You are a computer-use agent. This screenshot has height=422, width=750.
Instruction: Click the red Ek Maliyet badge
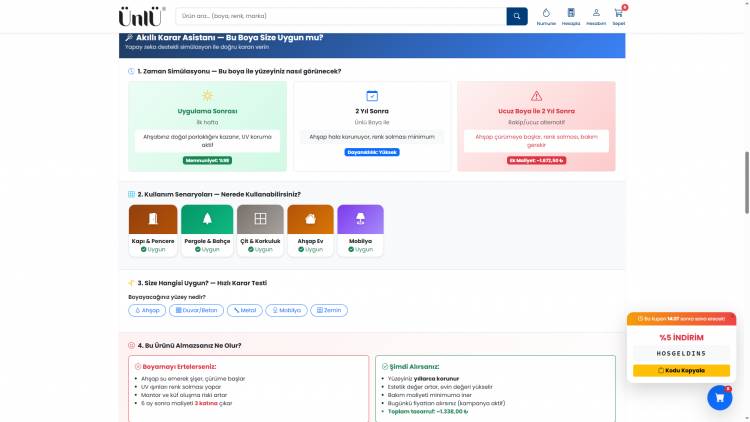[x=536, y=160]
